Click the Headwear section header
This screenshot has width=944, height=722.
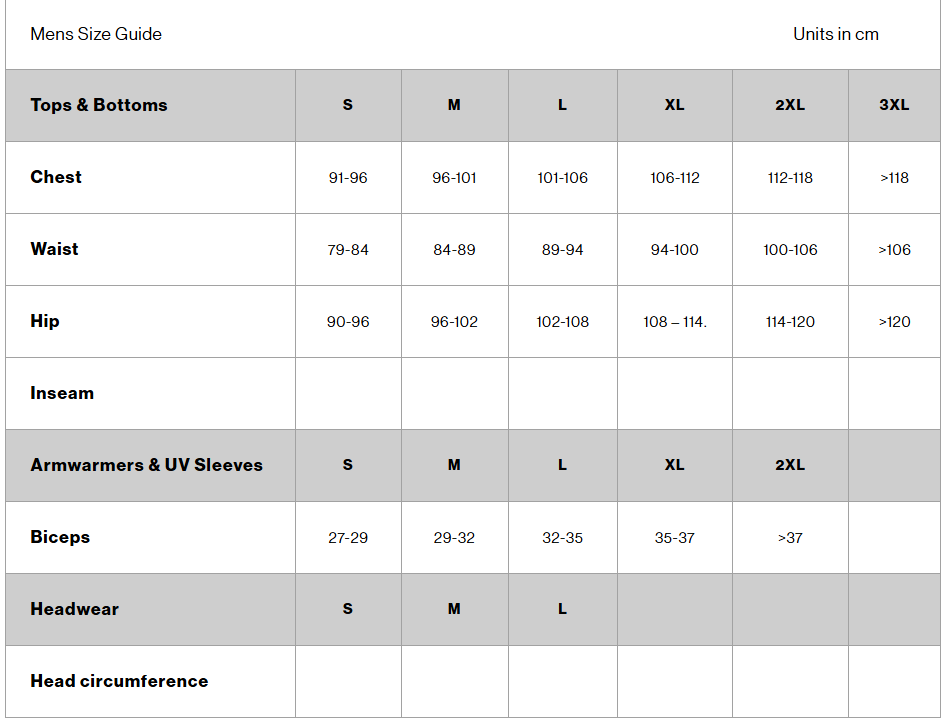74,609
